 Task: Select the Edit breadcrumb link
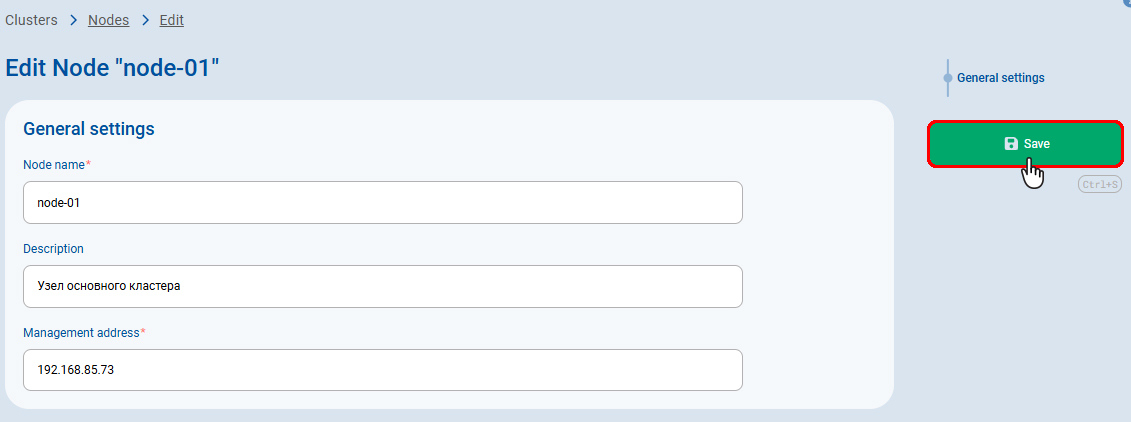(171, 20)
